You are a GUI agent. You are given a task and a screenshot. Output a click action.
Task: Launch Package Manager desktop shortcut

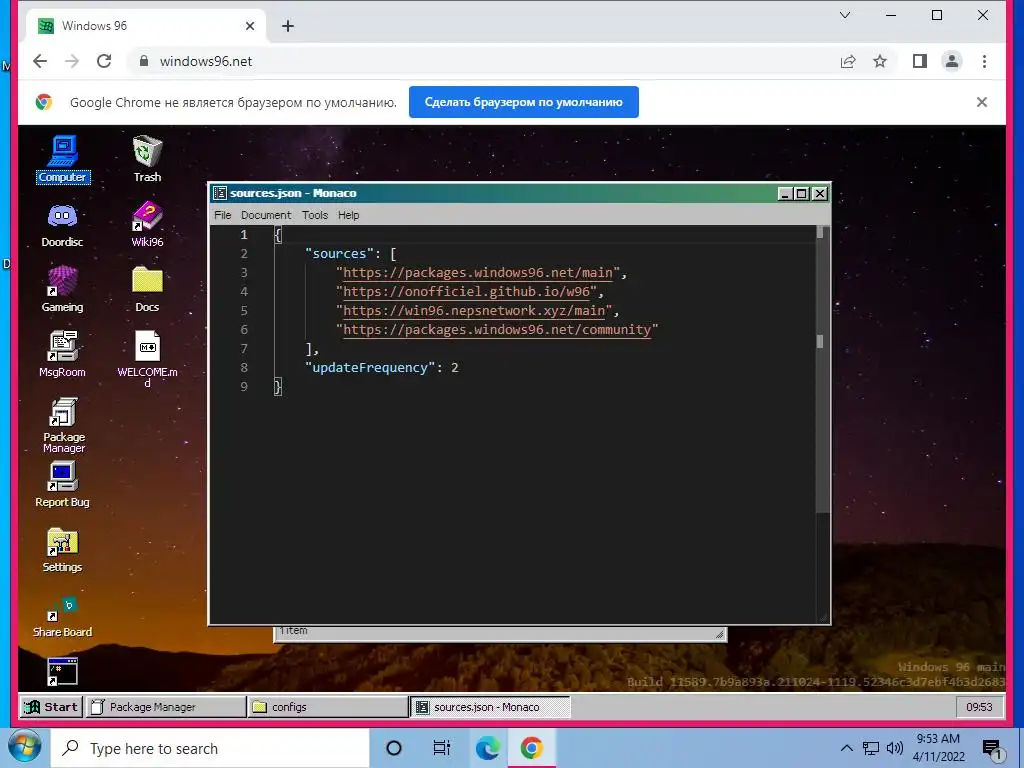[x=63, y=424]
